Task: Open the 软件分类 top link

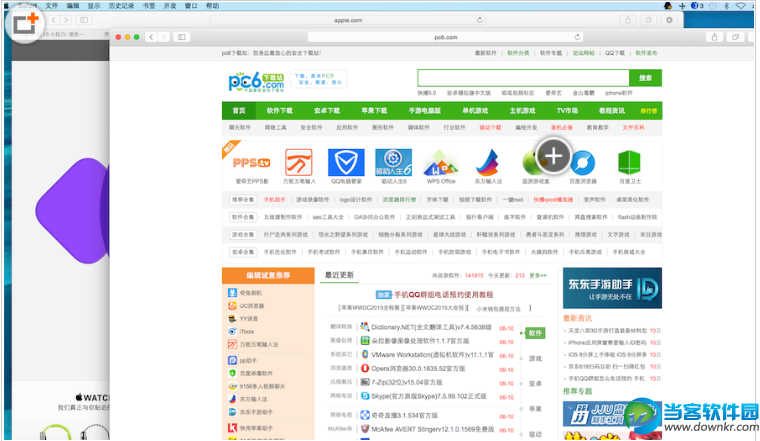Action: click(518, 53)
